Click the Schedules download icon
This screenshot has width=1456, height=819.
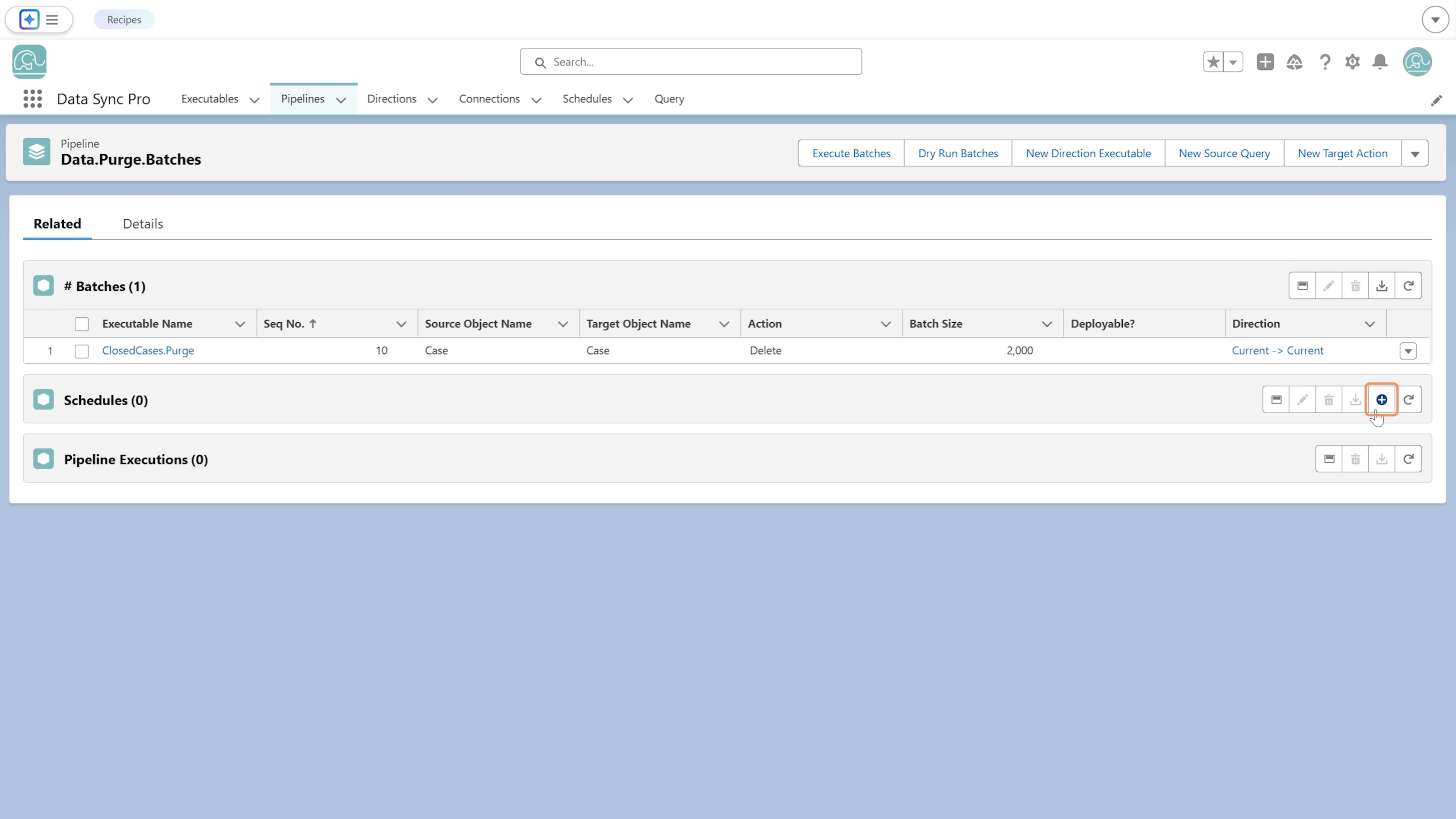[x=1355, y=400]
